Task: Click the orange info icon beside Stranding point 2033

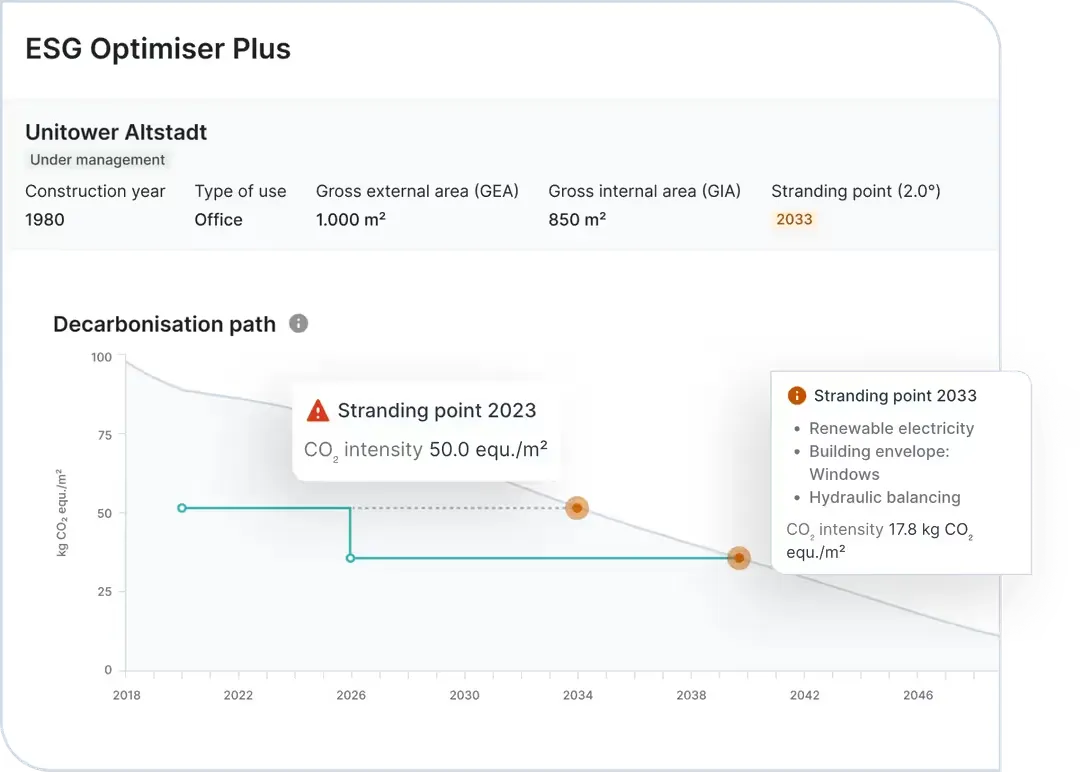Action: (796, 395)
